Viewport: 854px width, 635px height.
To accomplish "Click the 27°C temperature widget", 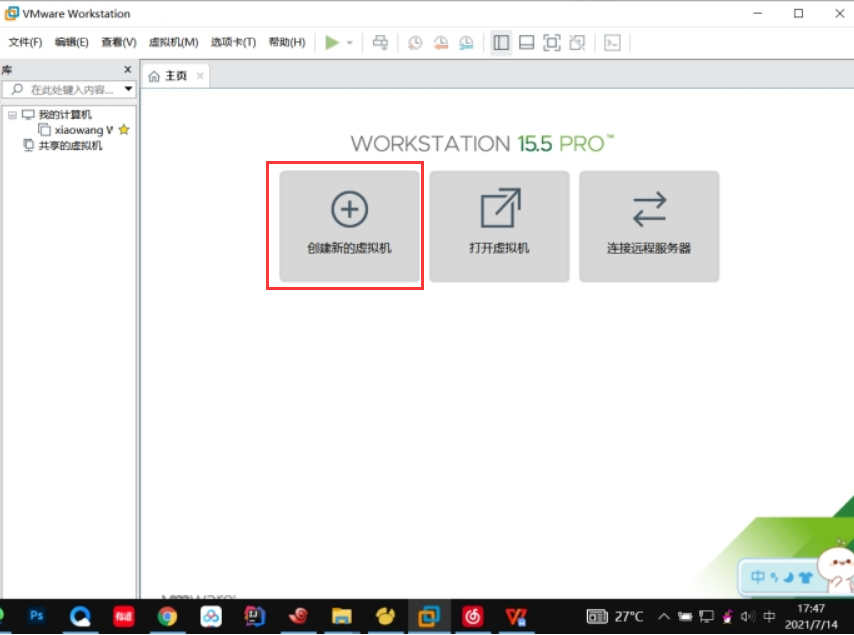I will (x=614, y=616).
